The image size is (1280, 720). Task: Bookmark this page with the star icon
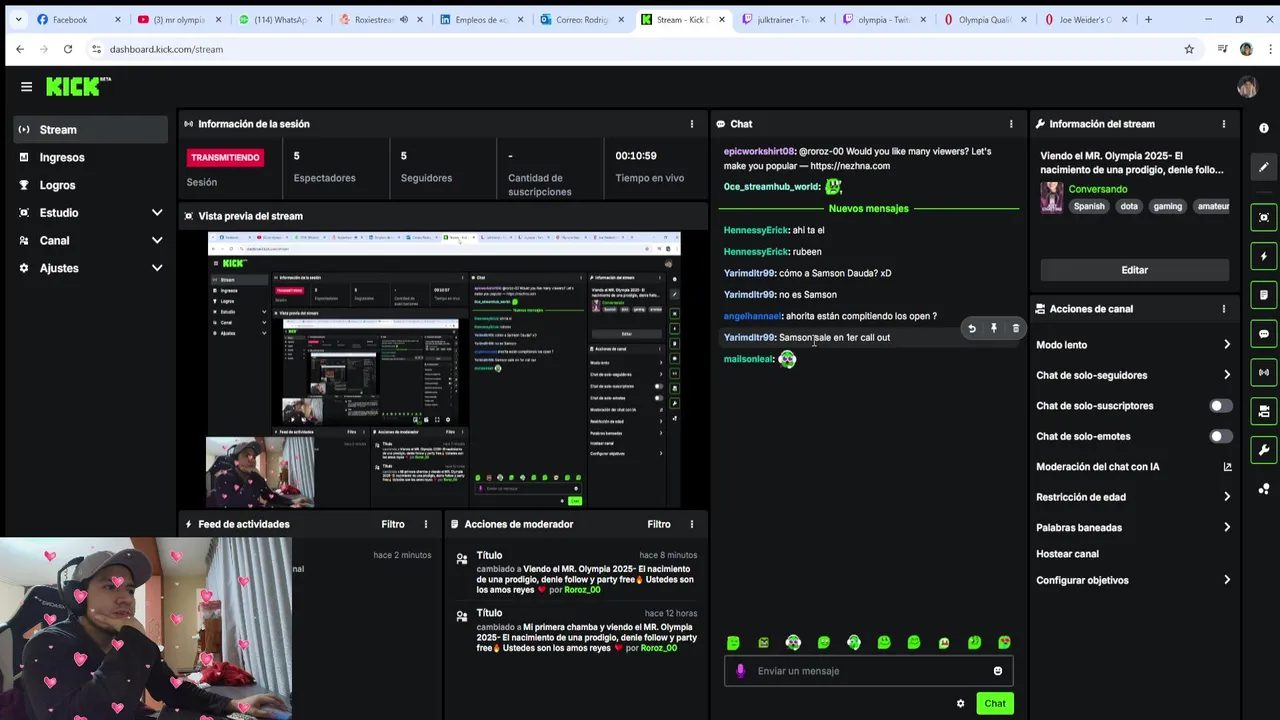click(1189, 49)
